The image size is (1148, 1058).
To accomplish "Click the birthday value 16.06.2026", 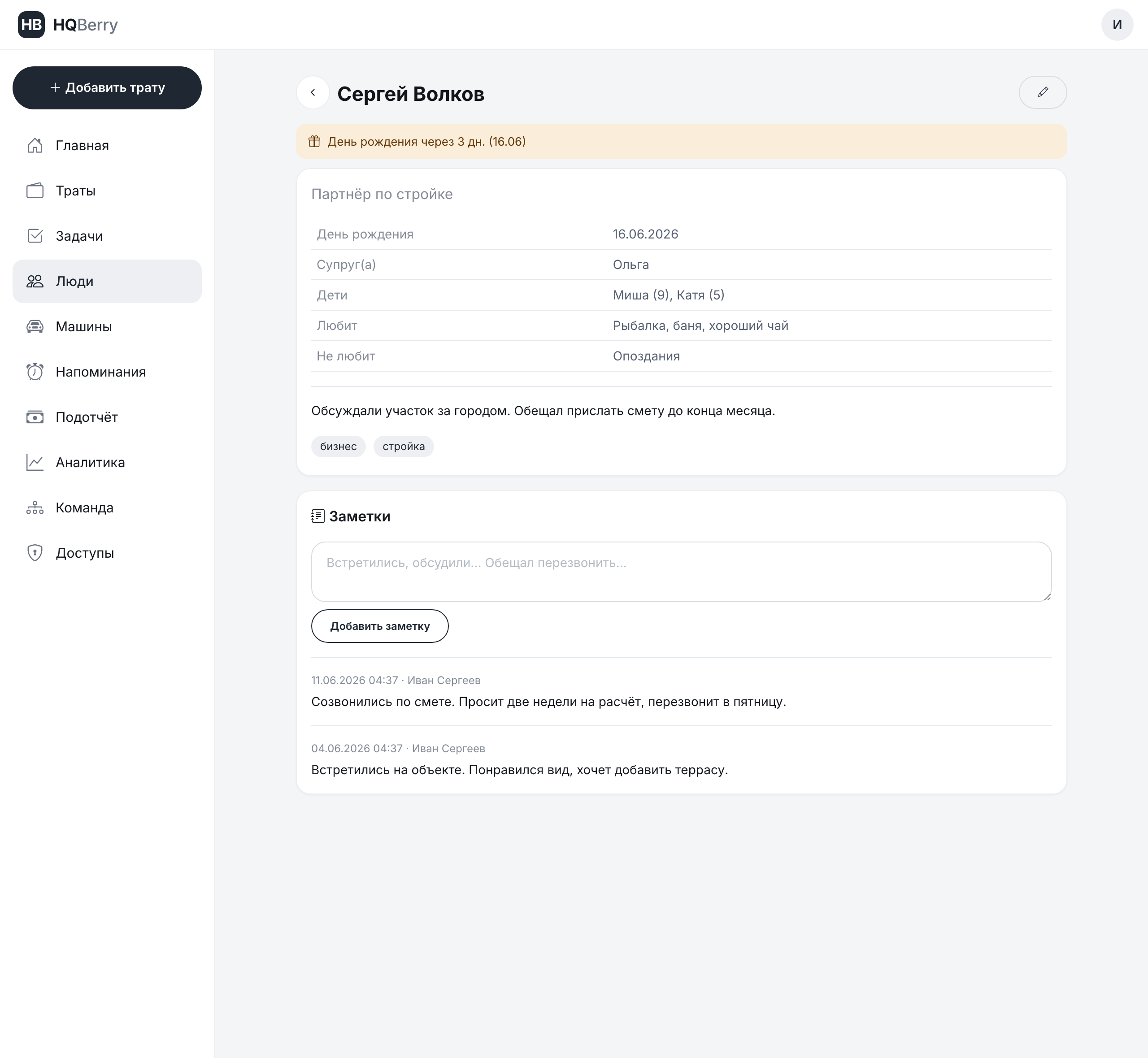I will pos(645,234).
